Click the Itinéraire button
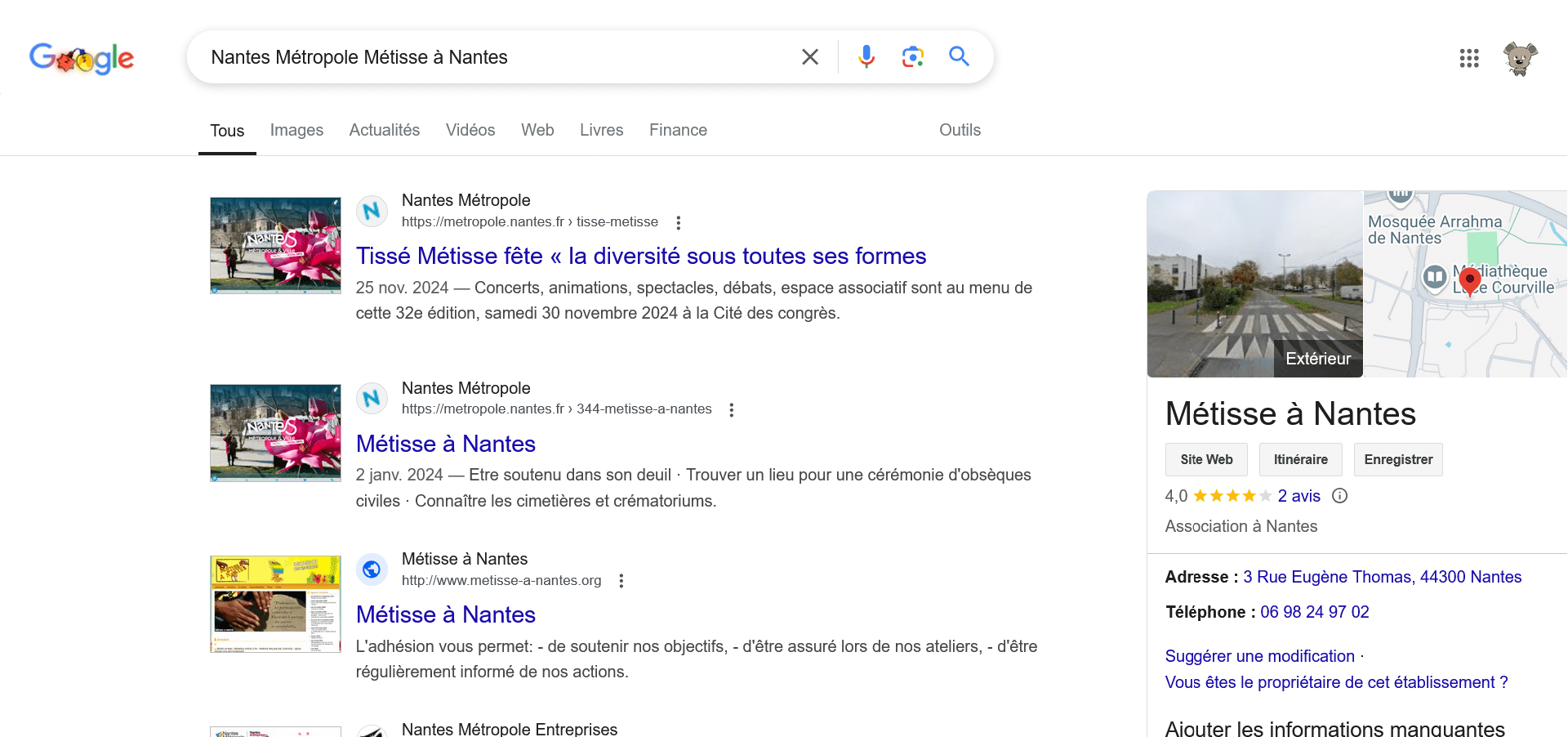Image resolution: width=1568 pixels, height=737 pixels. click(x=1300, y=459)
